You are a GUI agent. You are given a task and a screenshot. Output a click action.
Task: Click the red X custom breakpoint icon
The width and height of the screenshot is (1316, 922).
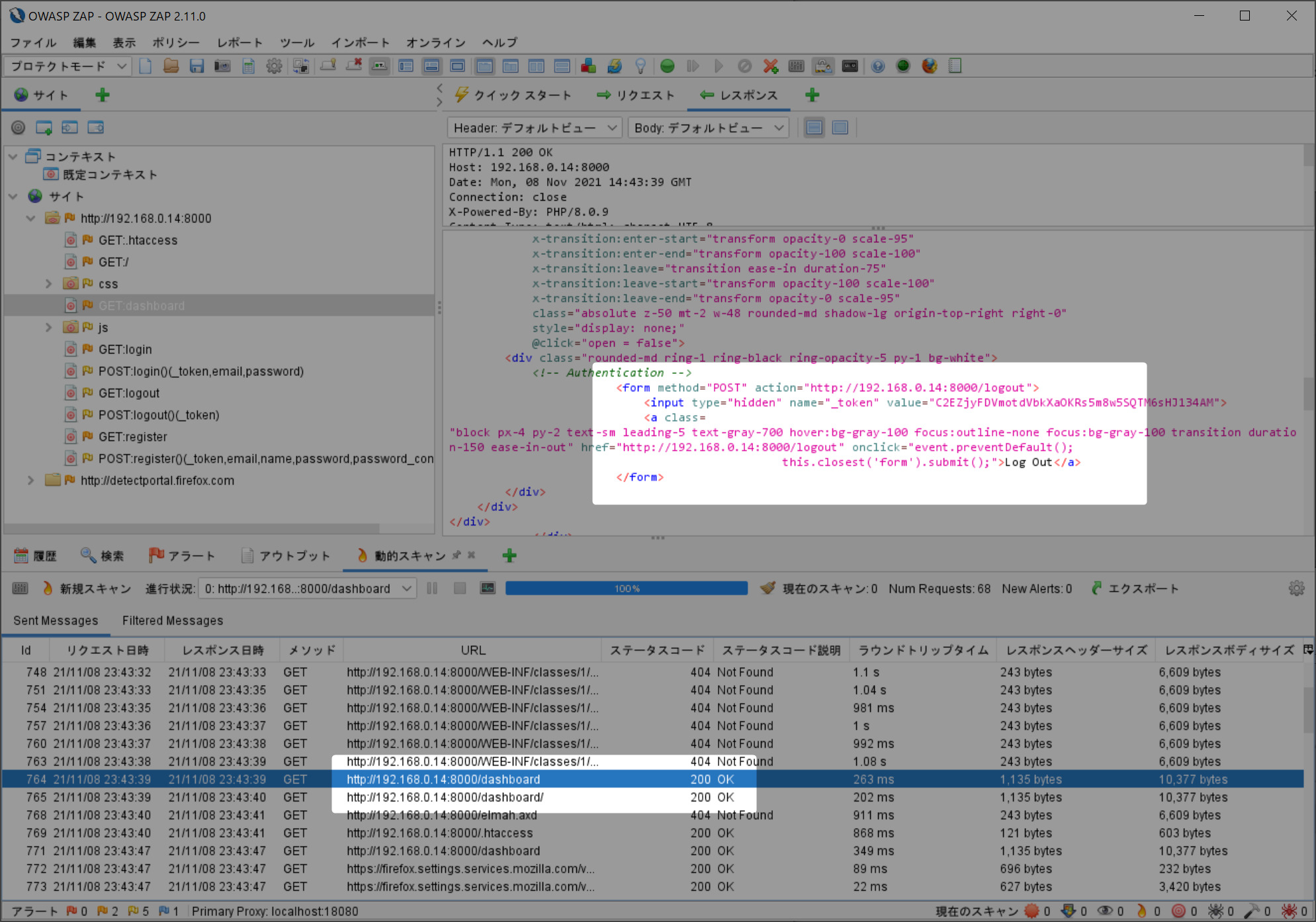(x=771, y=66)
